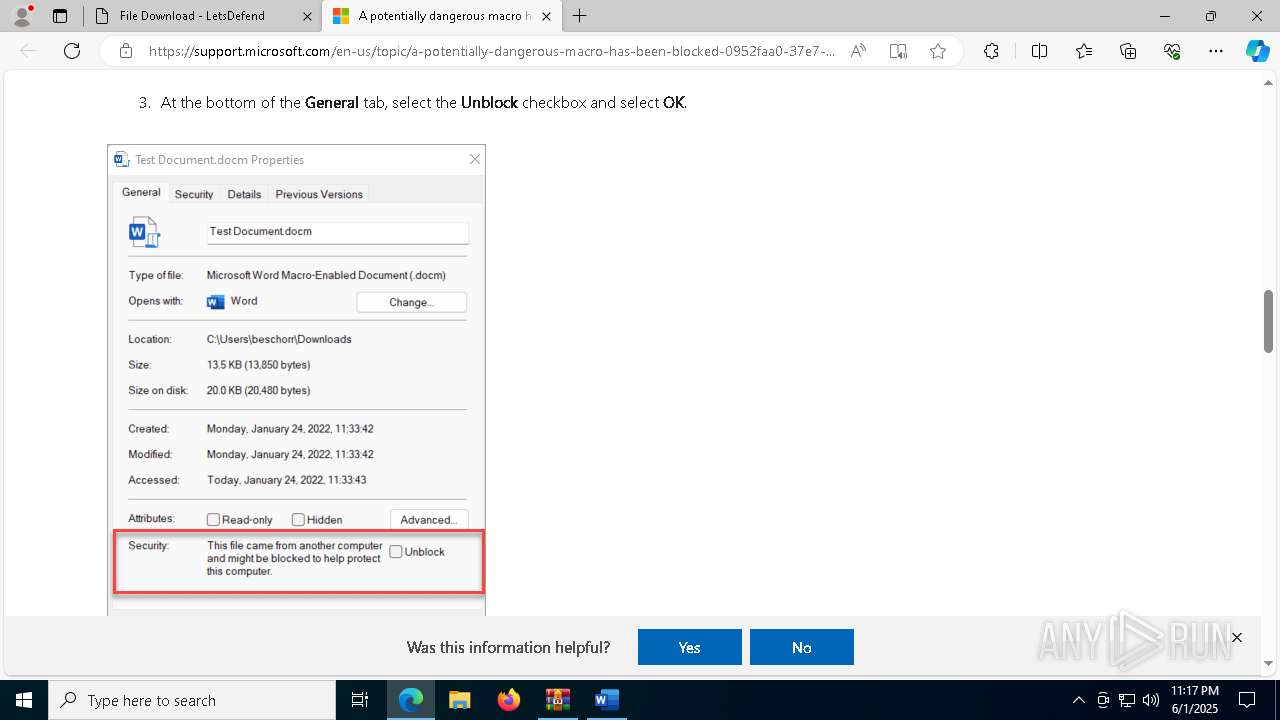The width and height of the screenshot is (1280, 720).
Task: Click the page vertical scrollbar thumb
Action: (x=1269, y=321)
